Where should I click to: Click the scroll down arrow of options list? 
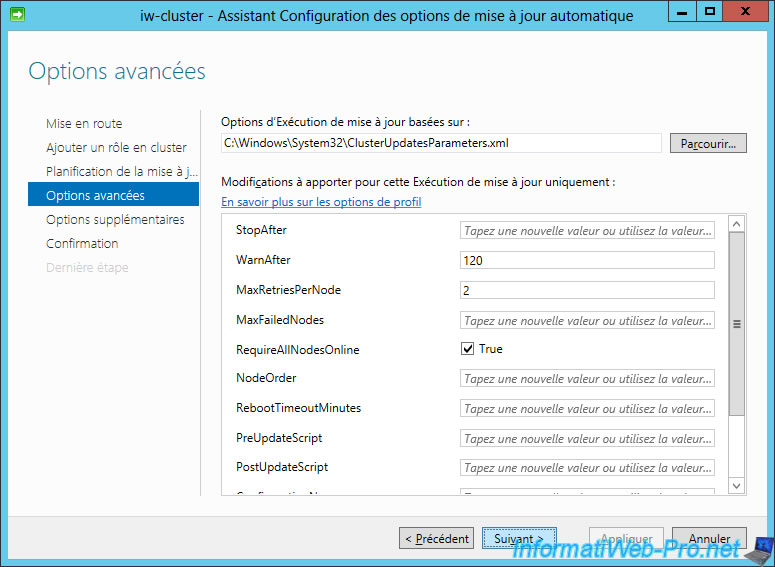[x=736, y=486]
